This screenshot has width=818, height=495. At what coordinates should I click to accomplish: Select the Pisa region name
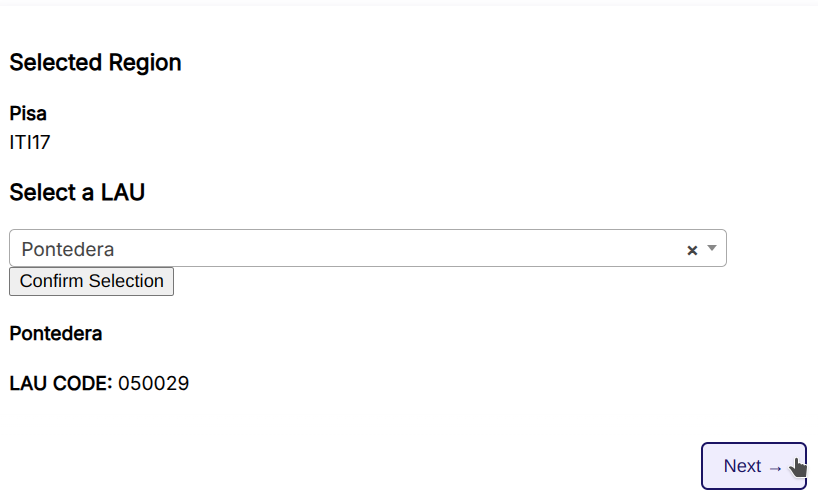pyautogui.click(x=28, y=114)
